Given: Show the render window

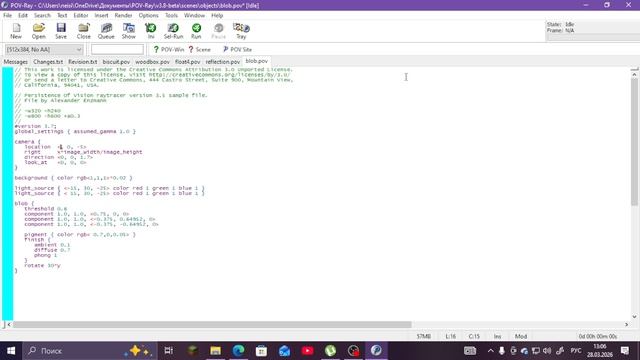Looking at the screenshot, I should pyautogui.click(x=129, y=31).
